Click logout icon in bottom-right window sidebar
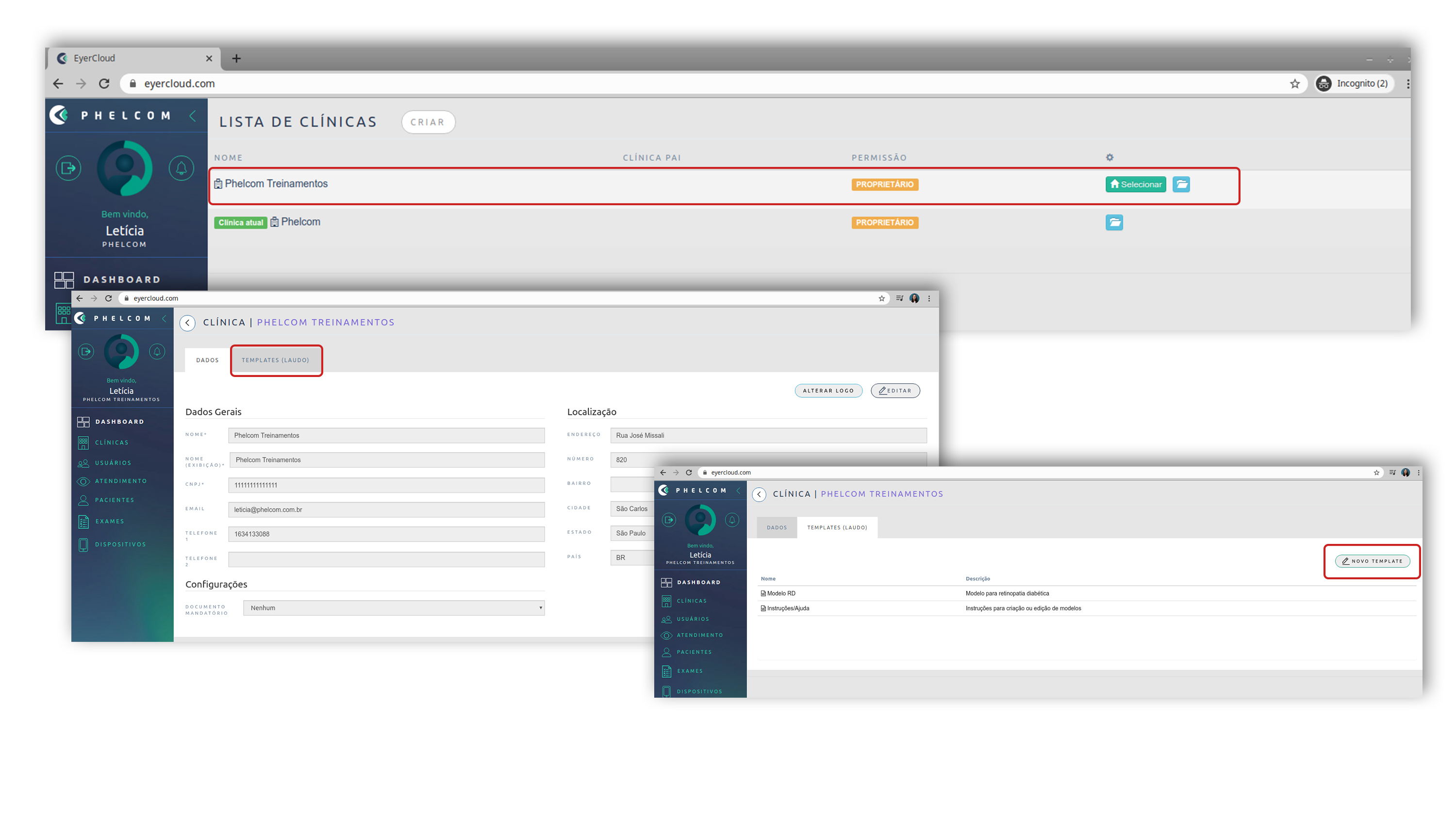This screenshot has height=819, width=1456. pos(669,520)
